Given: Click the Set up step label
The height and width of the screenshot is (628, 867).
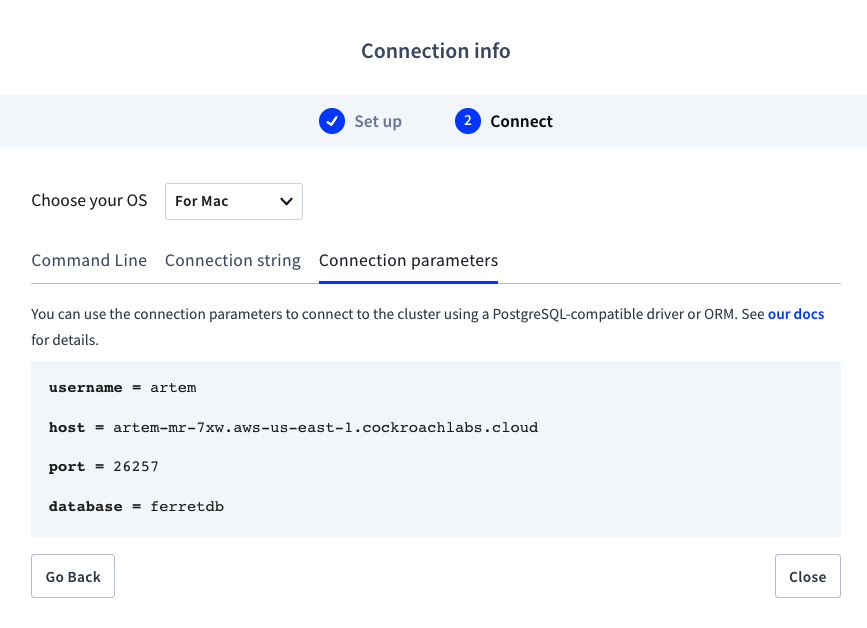Looking at the screenshot, I should tap(378, 121).
